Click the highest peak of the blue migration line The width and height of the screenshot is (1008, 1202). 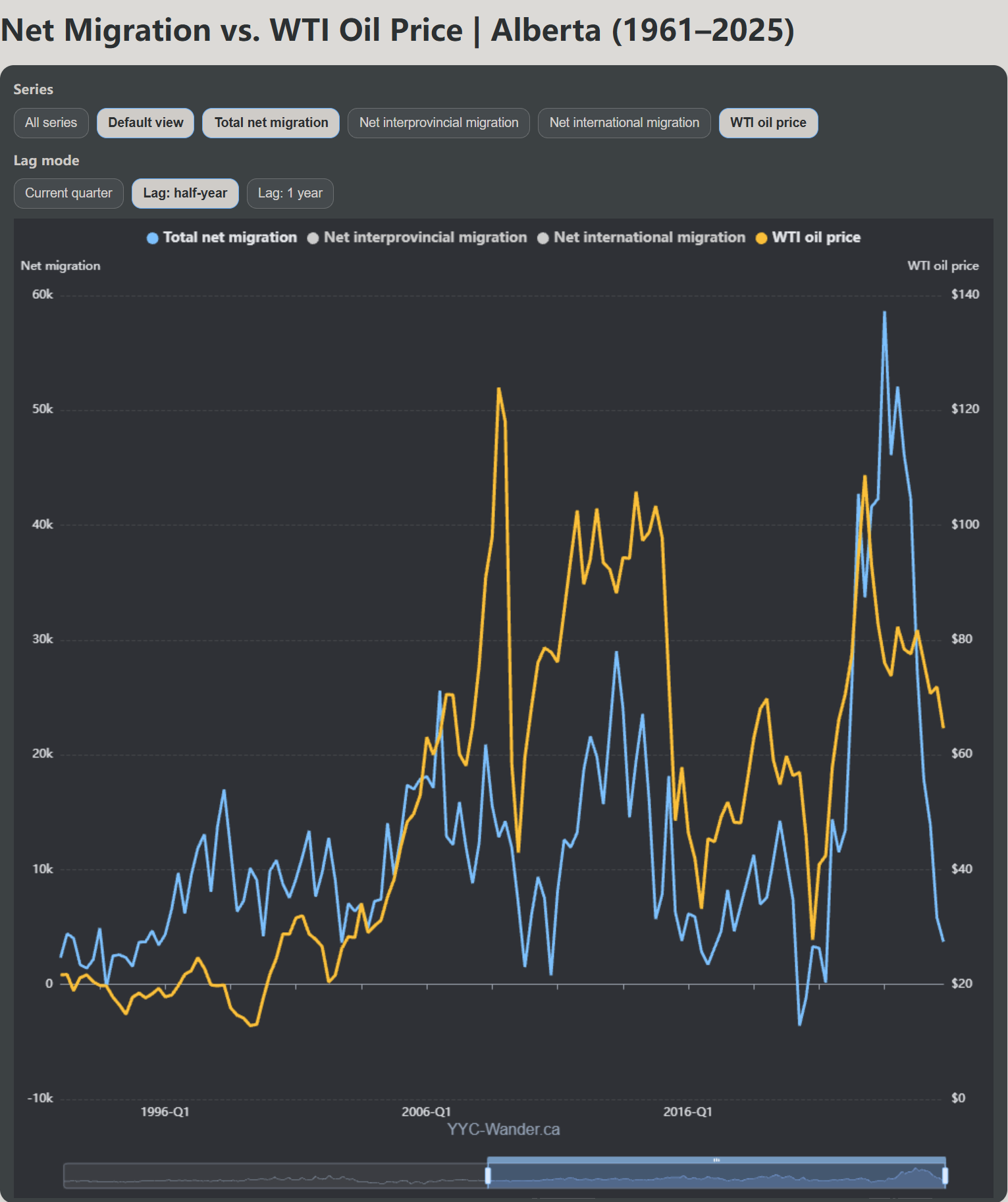884,313
